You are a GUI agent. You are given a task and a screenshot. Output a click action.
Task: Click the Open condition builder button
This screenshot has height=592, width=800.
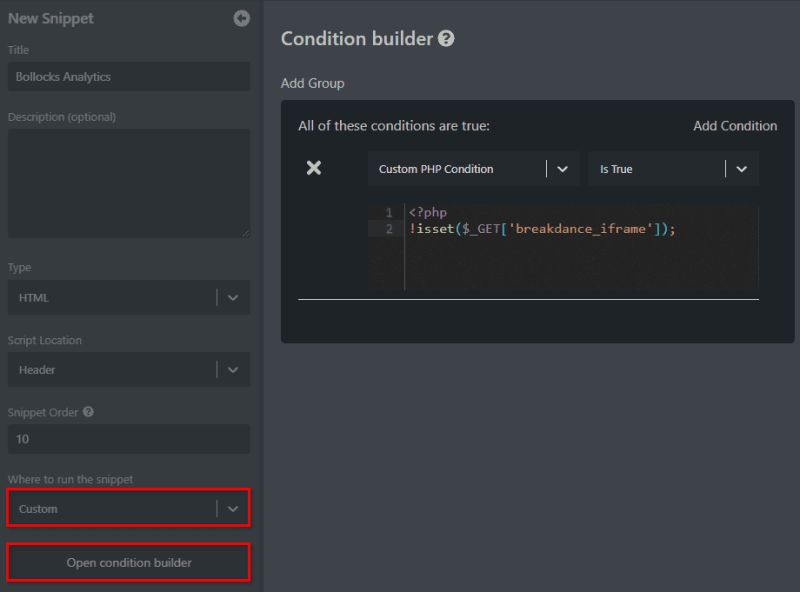pyautogui.click(x=128, y=562)
